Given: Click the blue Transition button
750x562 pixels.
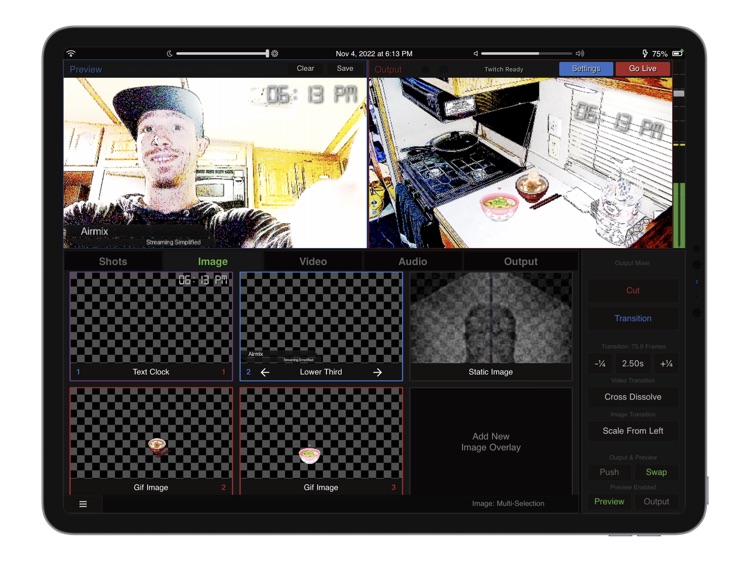Looking at the screenshot, I should coord(633,318).
